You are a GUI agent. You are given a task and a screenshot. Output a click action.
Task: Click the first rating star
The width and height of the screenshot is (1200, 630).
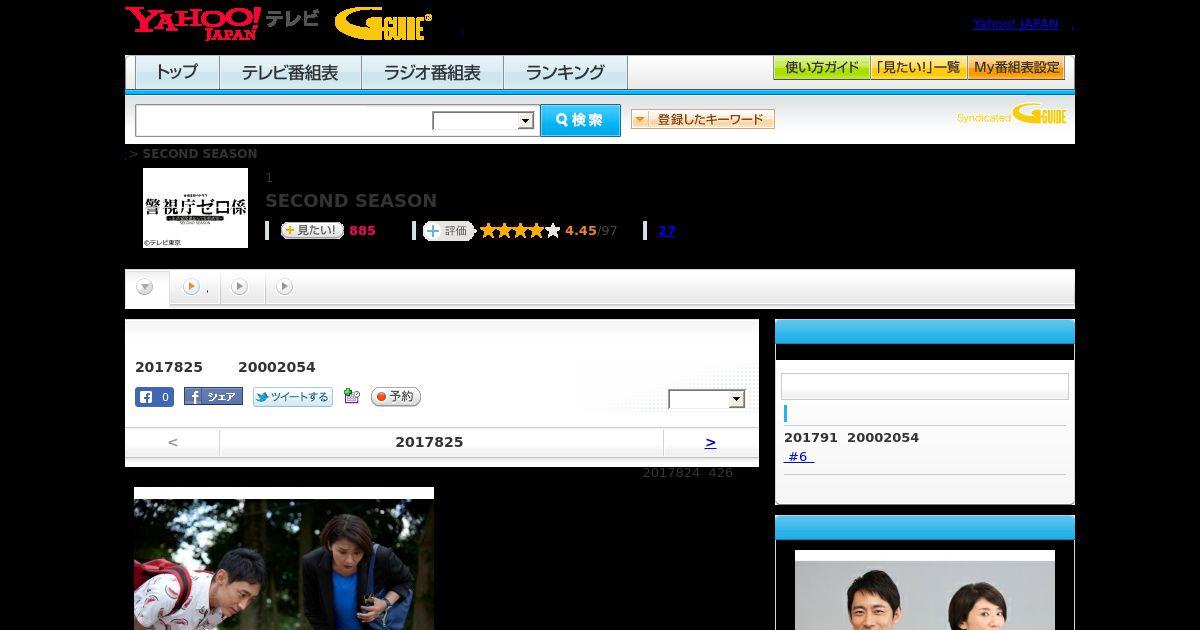pos(488,231)
